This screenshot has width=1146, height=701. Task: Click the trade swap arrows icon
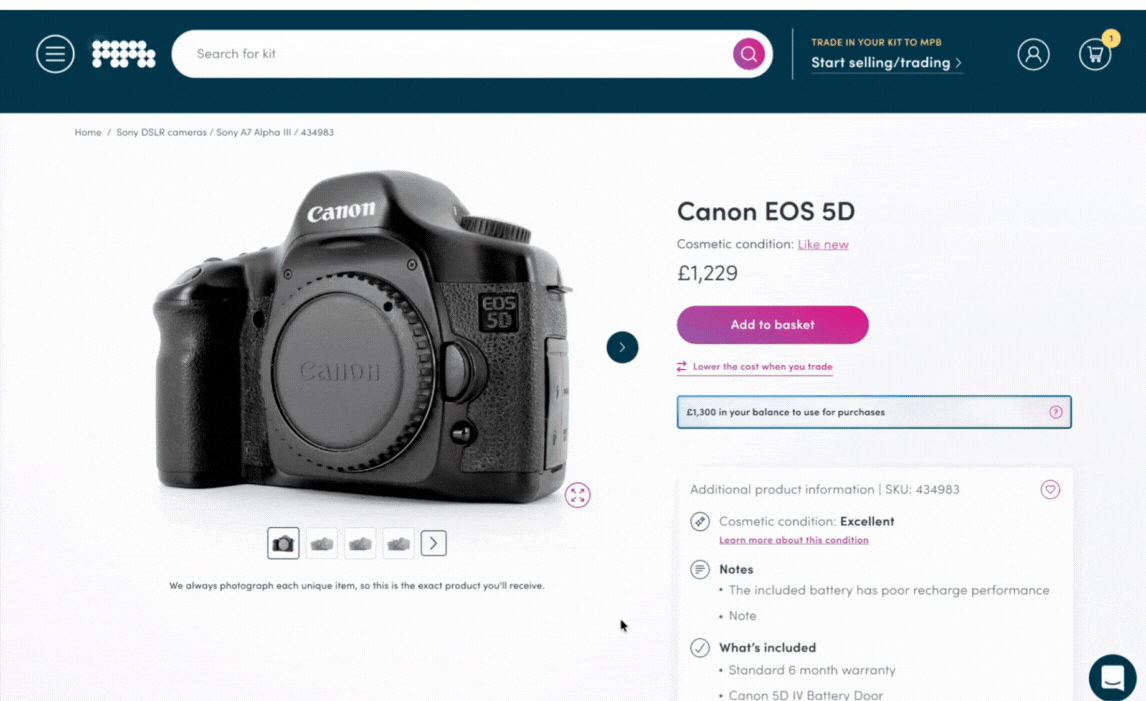point(682,367)
